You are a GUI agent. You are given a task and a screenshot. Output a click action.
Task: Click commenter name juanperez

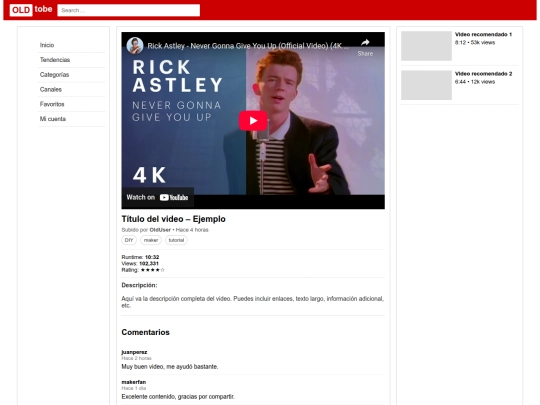point(134,352)
